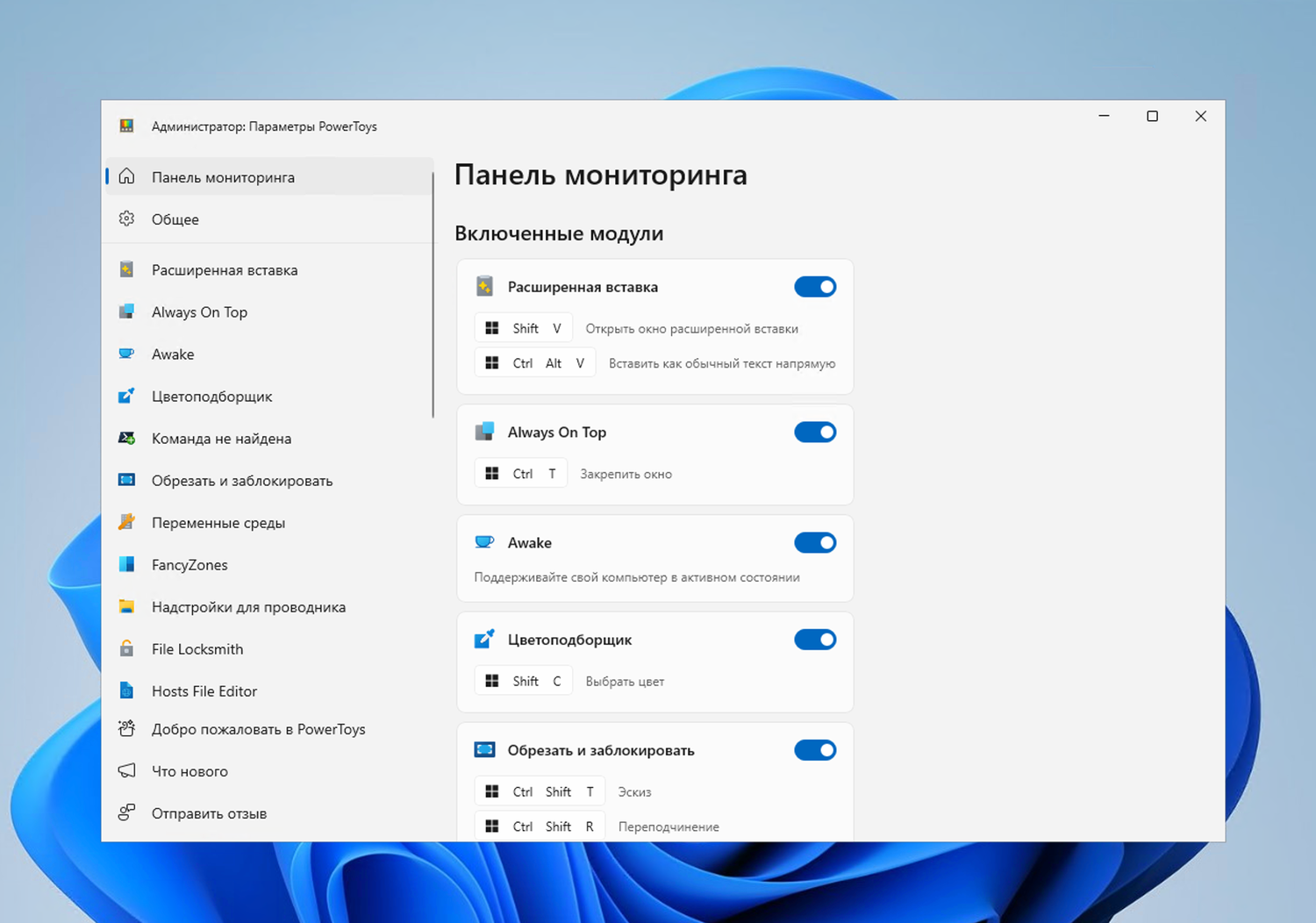Click the Вставить как обычный текст напрямую text
1316x923 pixels.
(x=722, y=363)
